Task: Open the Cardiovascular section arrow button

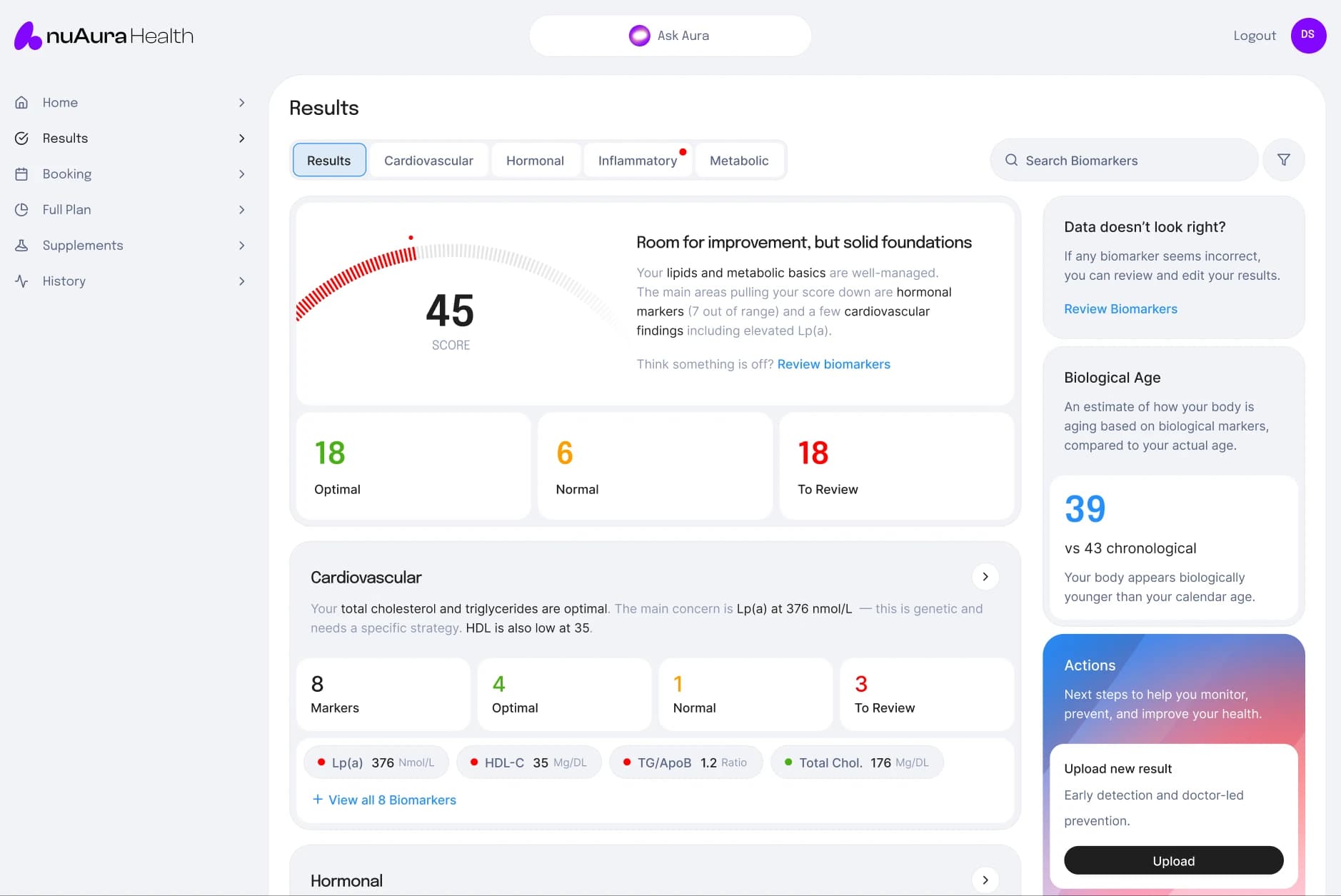Action: tap(985, 576)
